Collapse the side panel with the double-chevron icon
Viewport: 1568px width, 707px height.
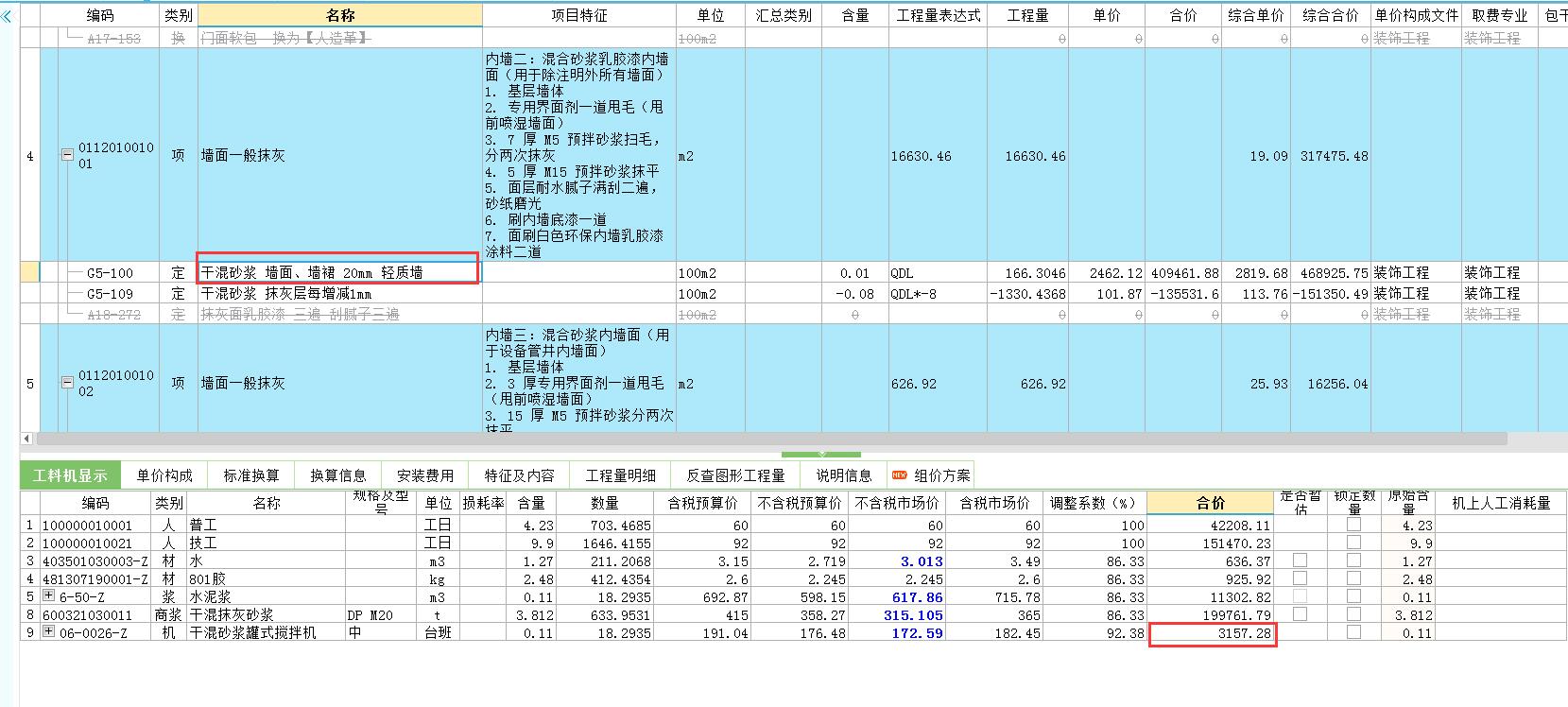point(7,15)
